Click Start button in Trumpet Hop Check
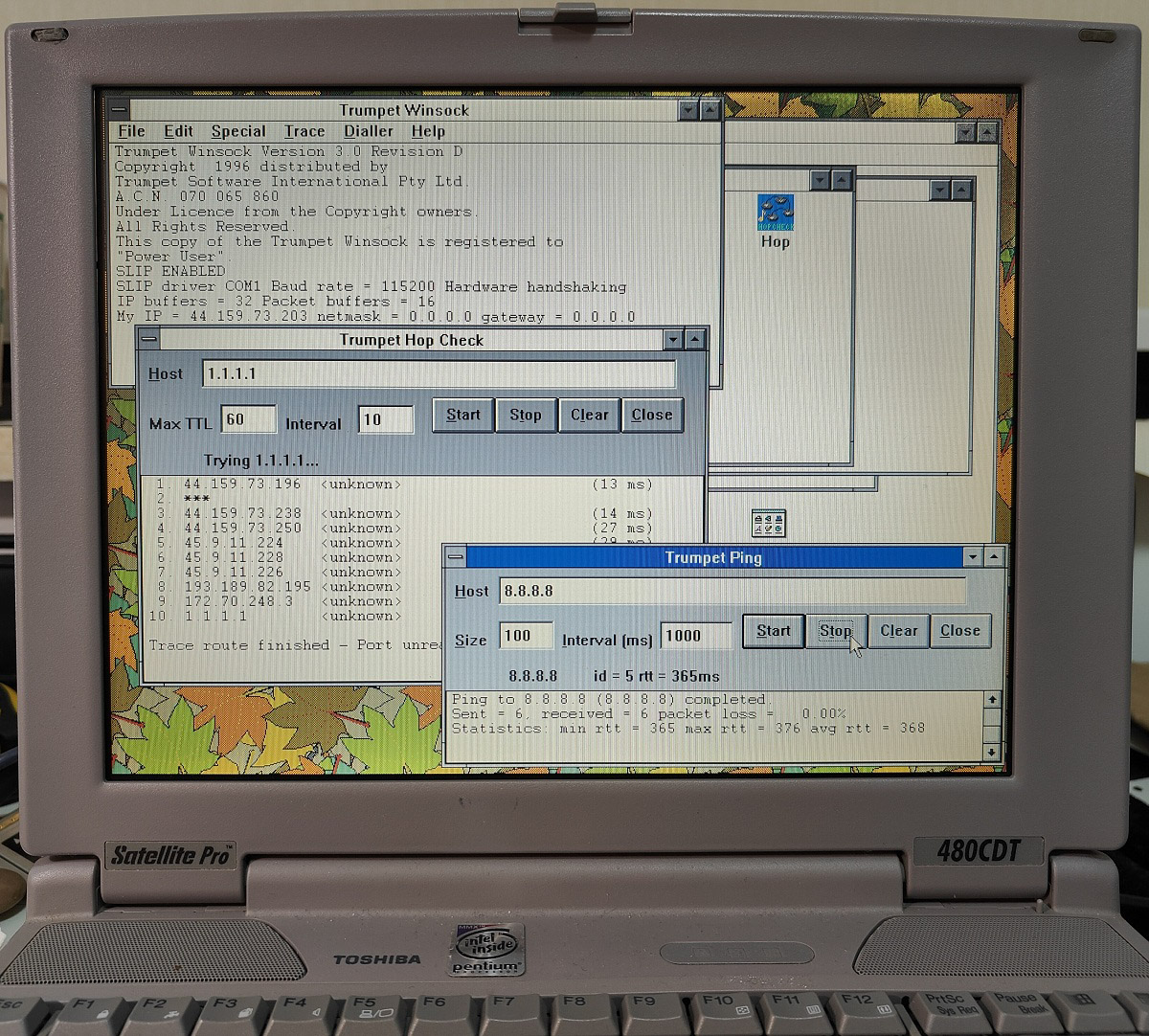Image resolution: width=1149 pixels, height=1036 pixels. click(x=463, y=415)
